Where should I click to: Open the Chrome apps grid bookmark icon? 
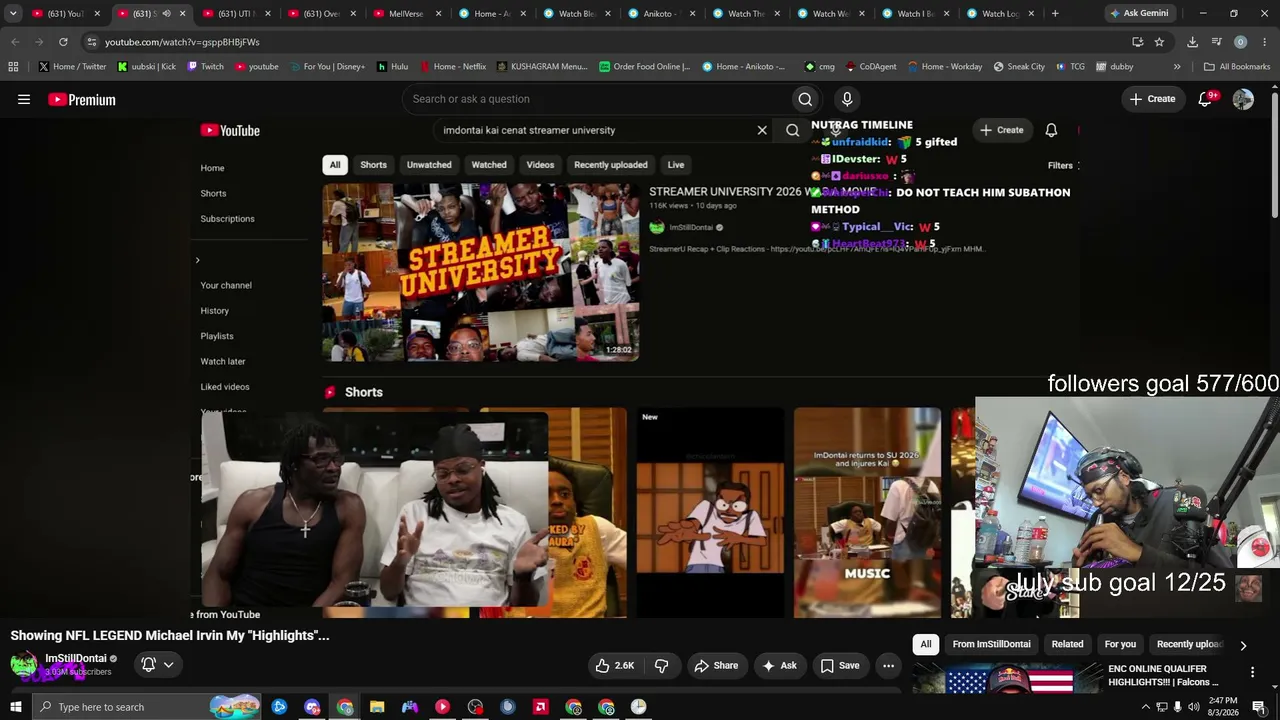point(13,67)
